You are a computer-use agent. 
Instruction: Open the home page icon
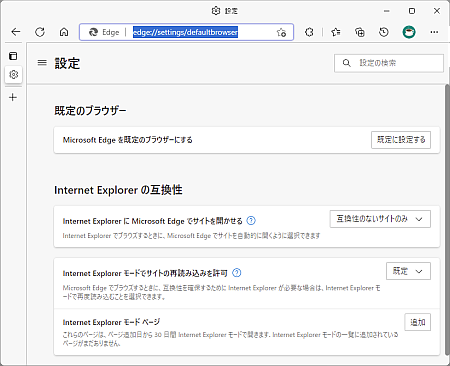[64, 32]
